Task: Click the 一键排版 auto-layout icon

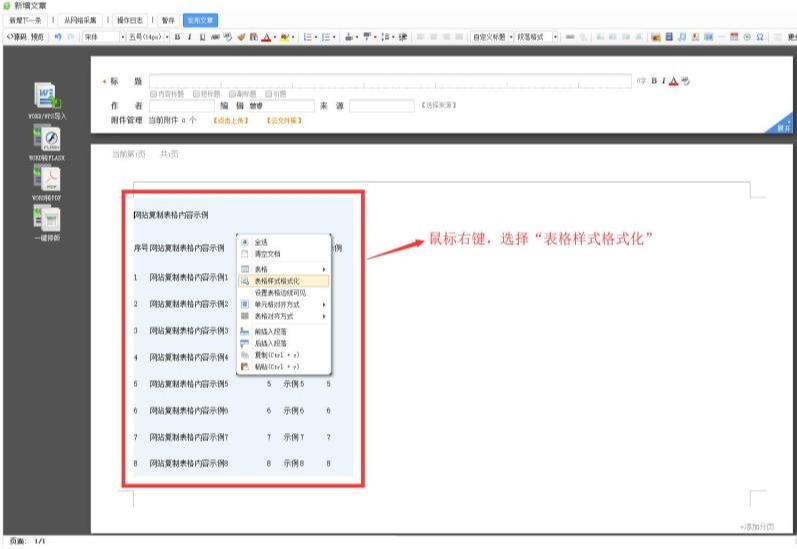Action: pos(48,220)
